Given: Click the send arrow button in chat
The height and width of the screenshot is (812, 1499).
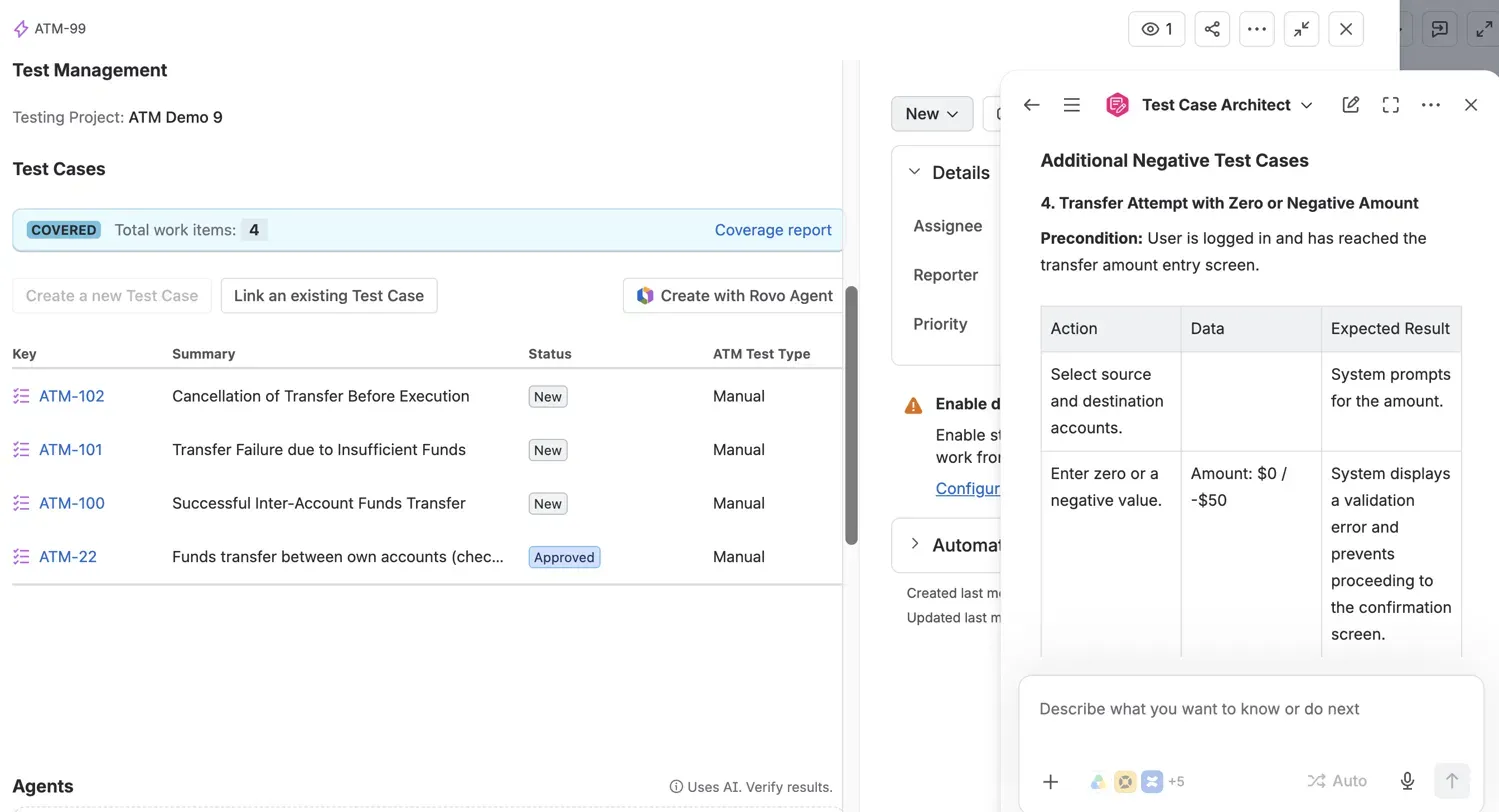Looking at the screenshot, I should click(x=1452, y=781).
